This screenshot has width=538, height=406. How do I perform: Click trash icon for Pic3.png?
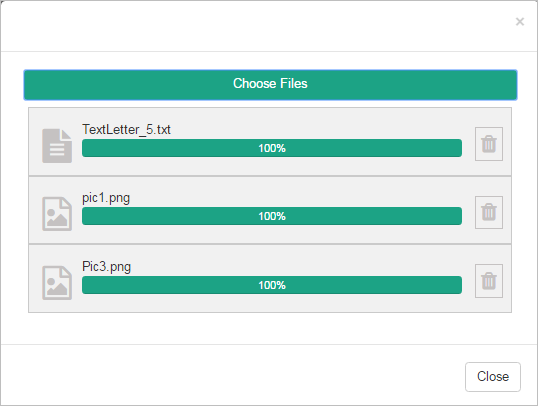point(489,281)
